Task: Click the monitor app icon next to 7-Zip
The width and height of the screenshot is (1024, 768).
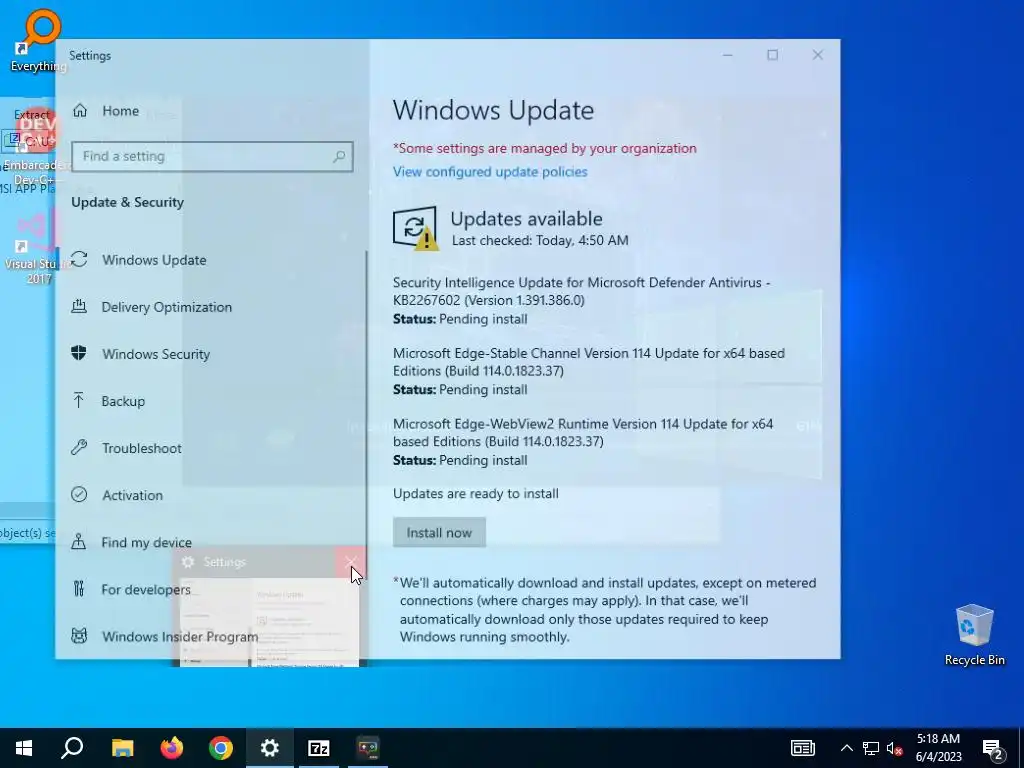Action: (368, 748)
